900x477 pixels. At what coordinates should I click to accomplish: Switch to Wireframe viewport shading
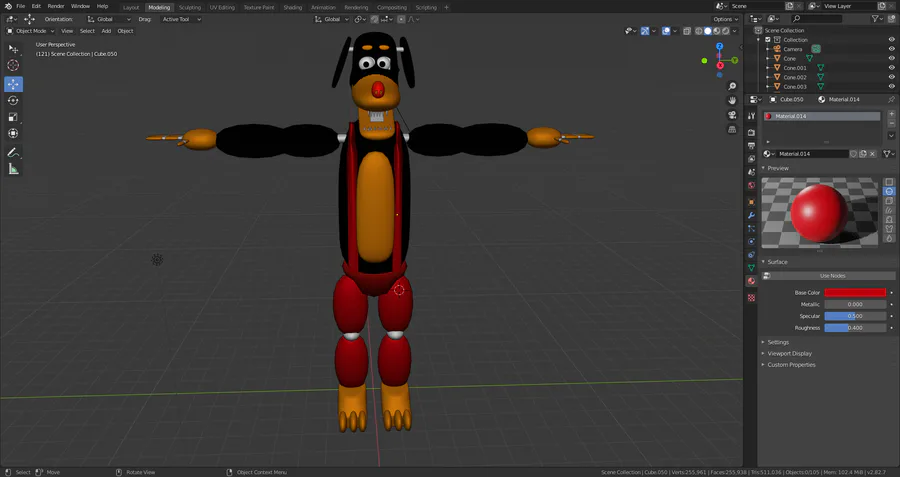[699, 31]
